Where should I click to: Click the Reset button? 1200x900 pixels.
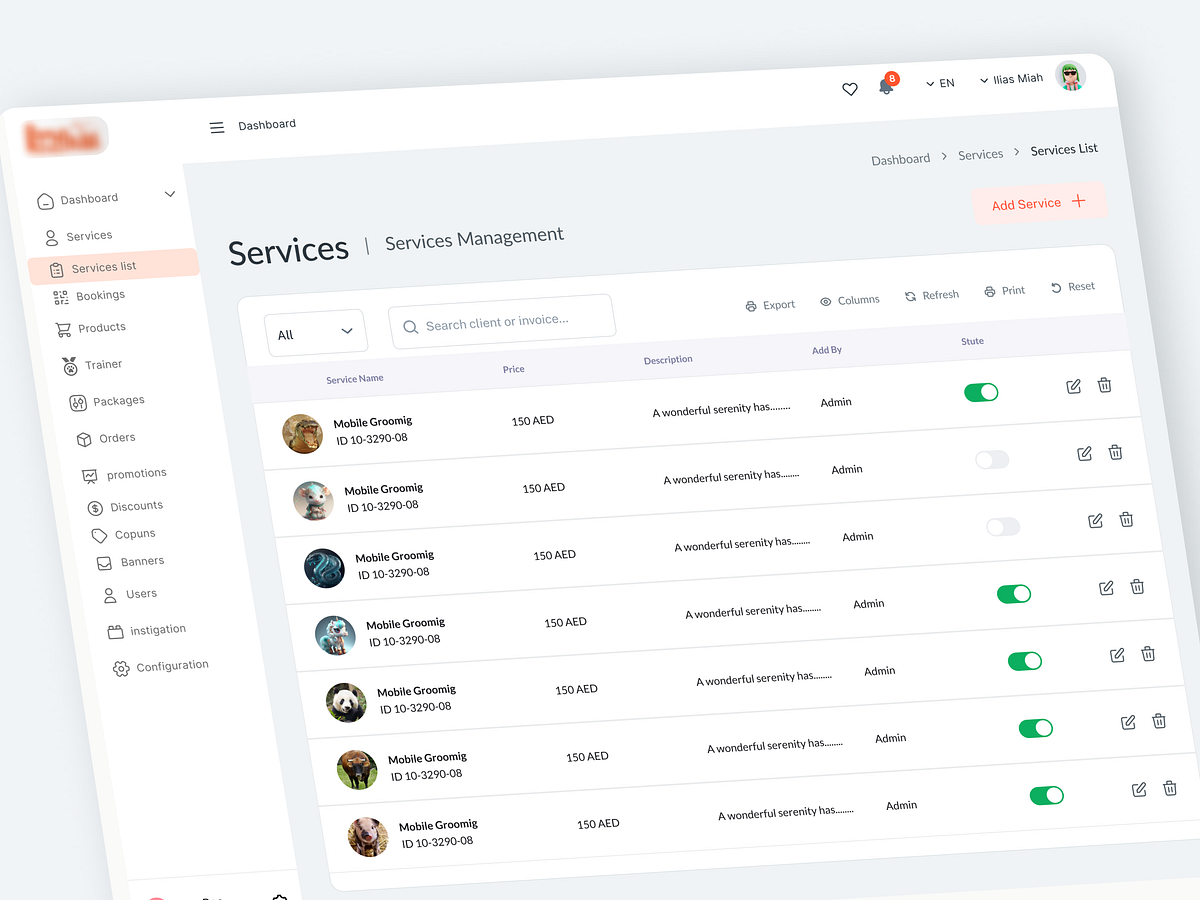1073,287
